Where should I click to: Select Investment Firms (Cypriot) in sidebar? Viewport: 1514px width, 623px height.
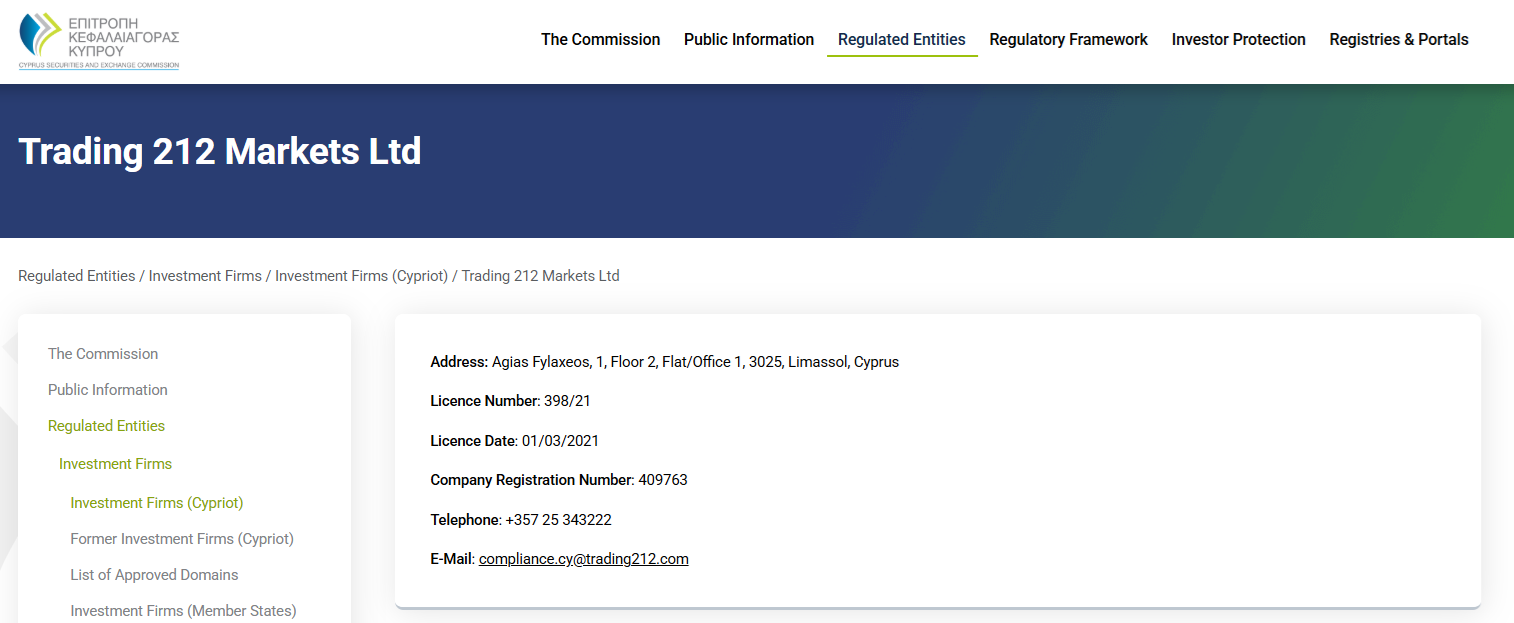coord(157,503)
